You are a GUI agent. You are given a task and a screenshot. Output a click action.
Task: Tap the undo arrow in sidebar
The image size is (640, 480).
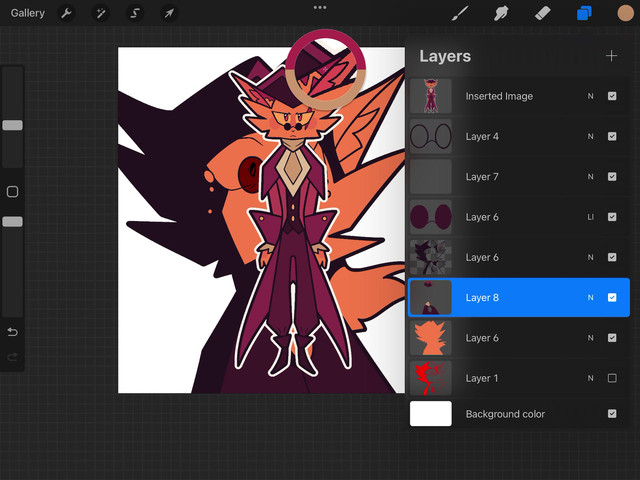click(12, 332)
